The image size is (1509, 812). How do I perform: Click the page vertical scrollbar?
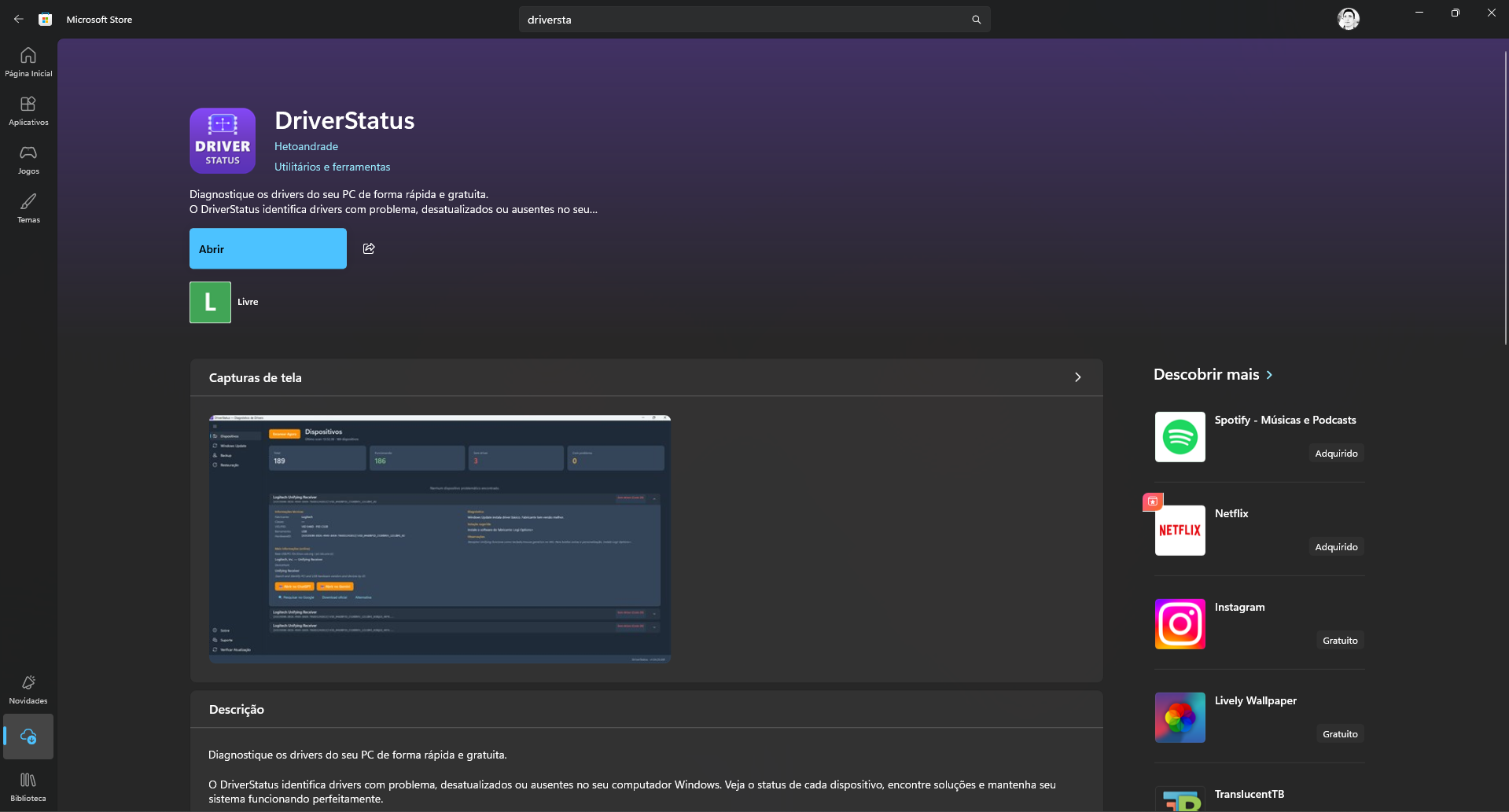click(x=1505, y=197)
